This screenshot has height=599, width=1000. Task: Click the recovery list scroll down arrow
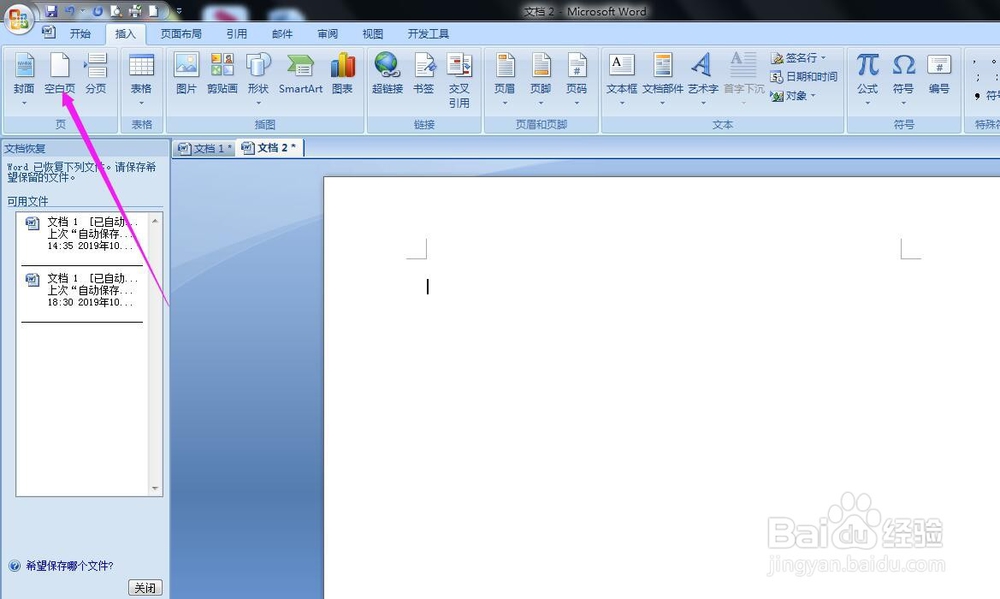tap(155, 489)
